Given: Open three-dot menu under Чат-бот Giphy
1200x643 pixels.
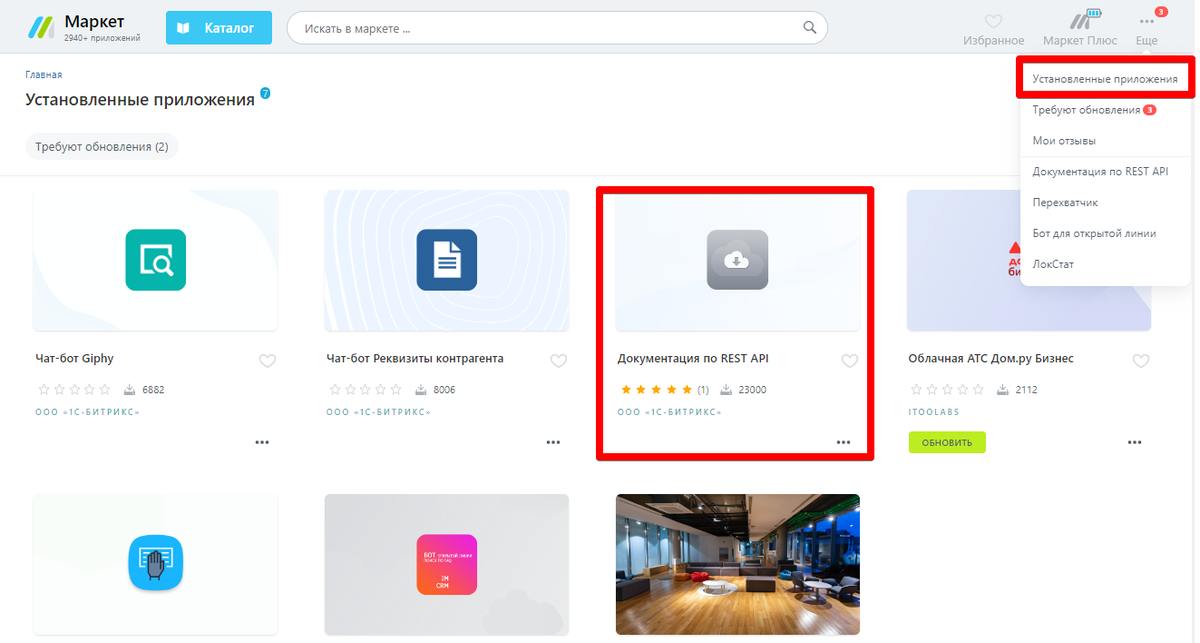Looking at the screenshot, I should click(x=262, y=442).
